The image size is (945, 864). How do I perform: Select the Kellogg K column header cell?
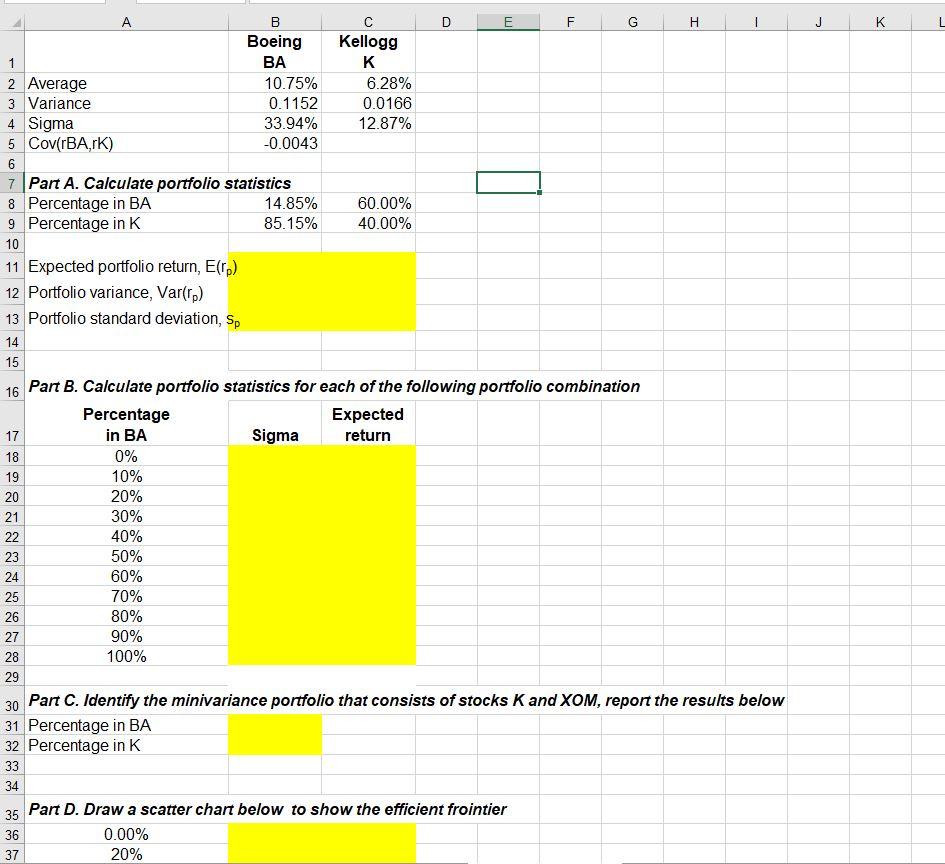pyautogui.click(x=368, y=50)
